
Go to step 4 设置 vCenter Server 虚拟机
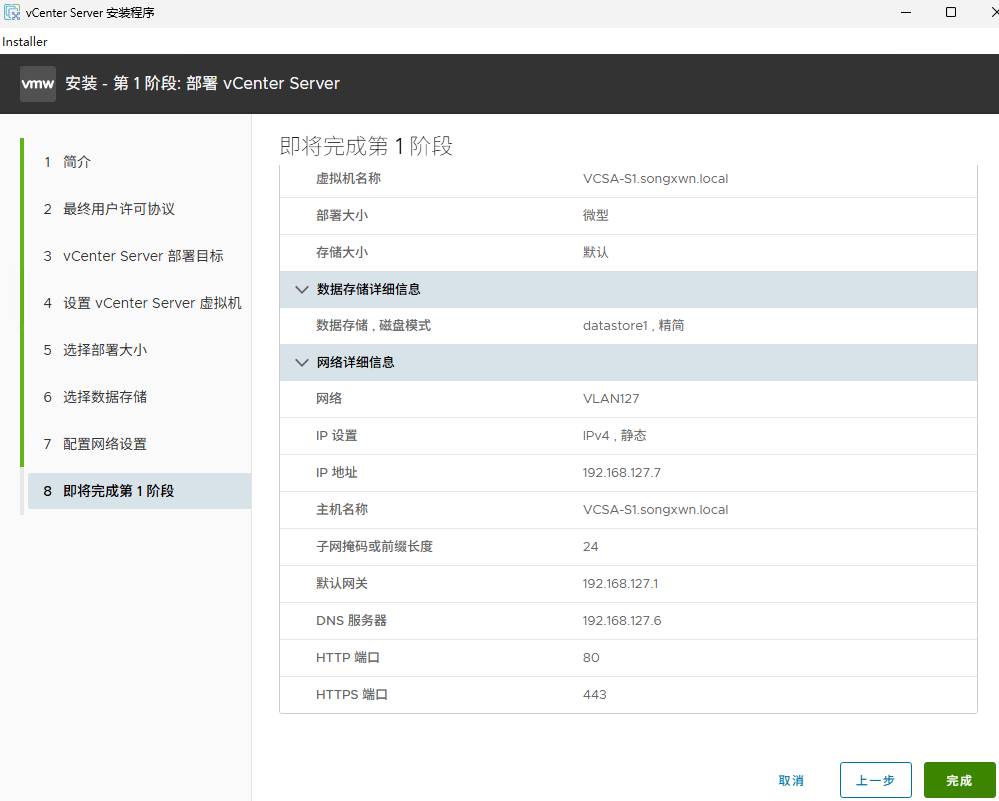click(151, 303)
